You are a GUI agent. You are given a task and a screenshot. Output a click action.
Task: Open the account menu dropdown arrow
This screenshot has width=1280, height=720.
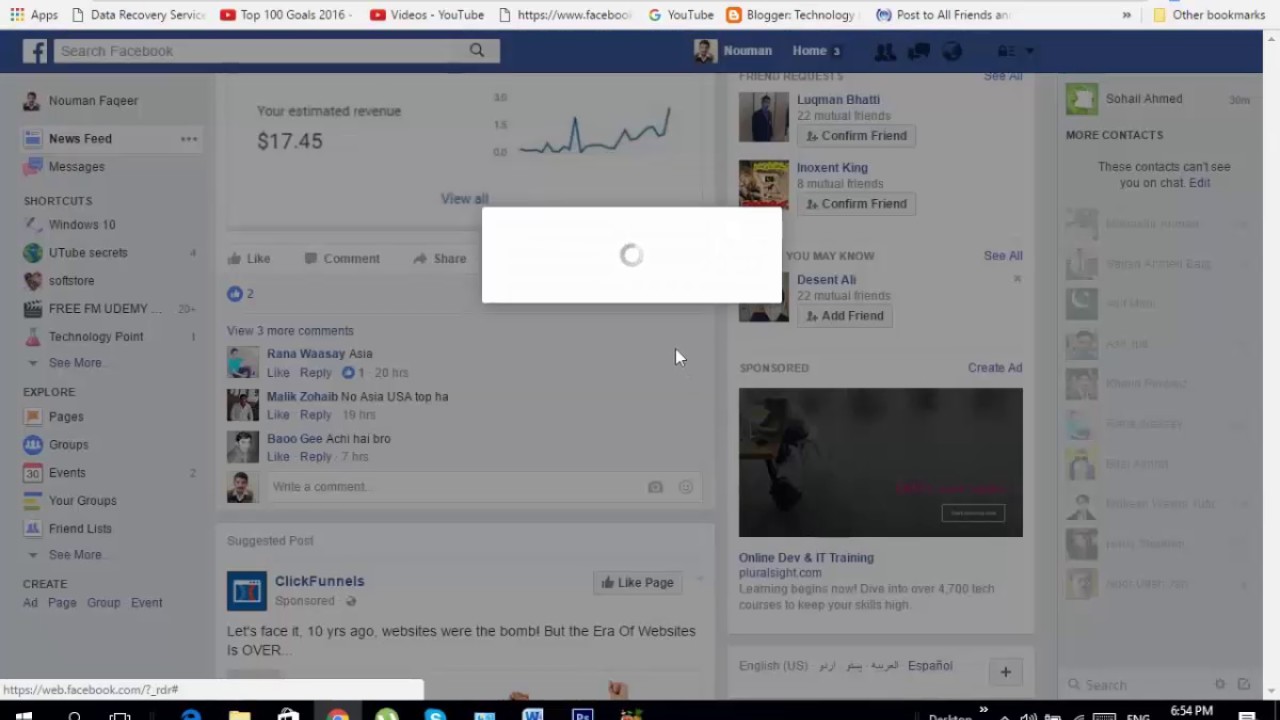tap(1029, 51)
